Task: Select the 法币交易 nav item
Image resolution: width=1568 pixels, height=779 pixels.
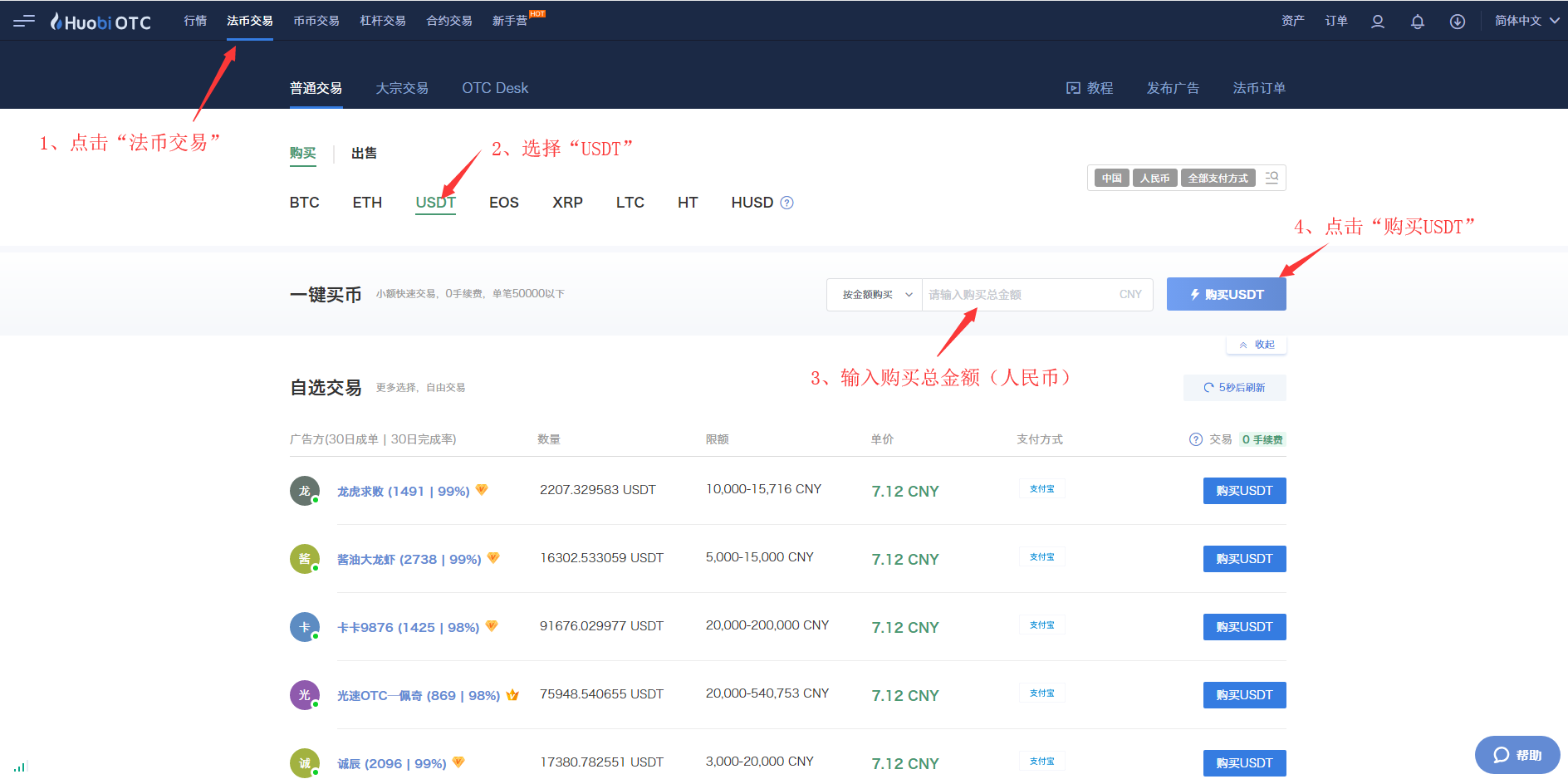Action: pos(250,21)
